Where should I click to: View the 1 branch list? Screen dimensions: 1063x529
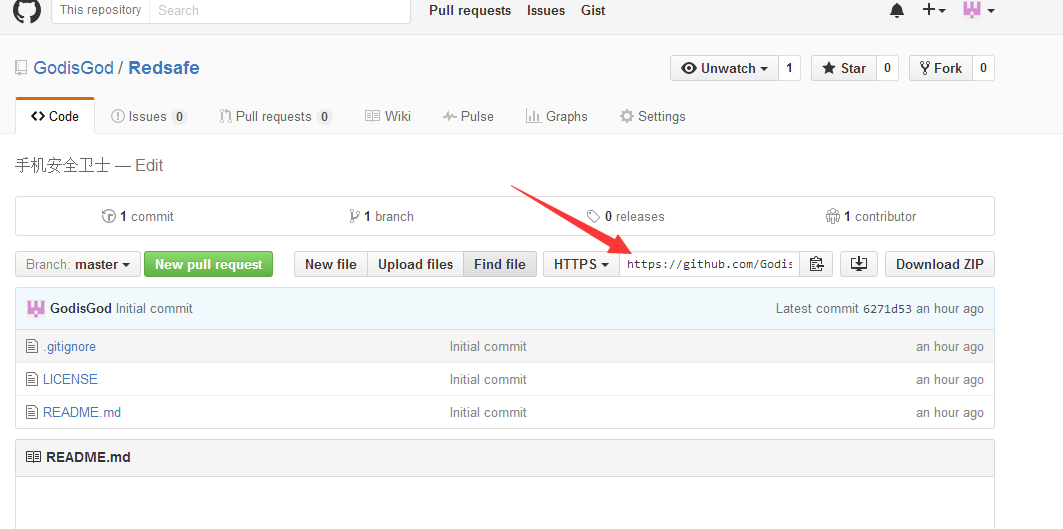[381, 216]
